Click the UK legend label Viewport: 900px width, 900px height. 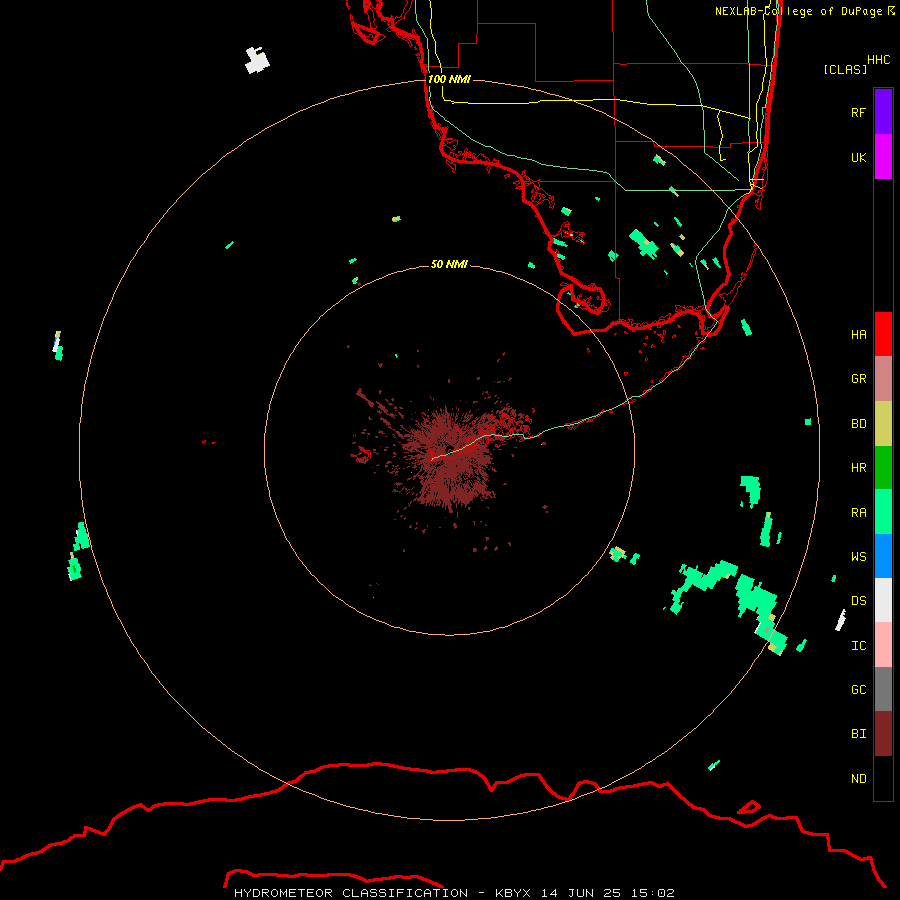coord(858,157)
